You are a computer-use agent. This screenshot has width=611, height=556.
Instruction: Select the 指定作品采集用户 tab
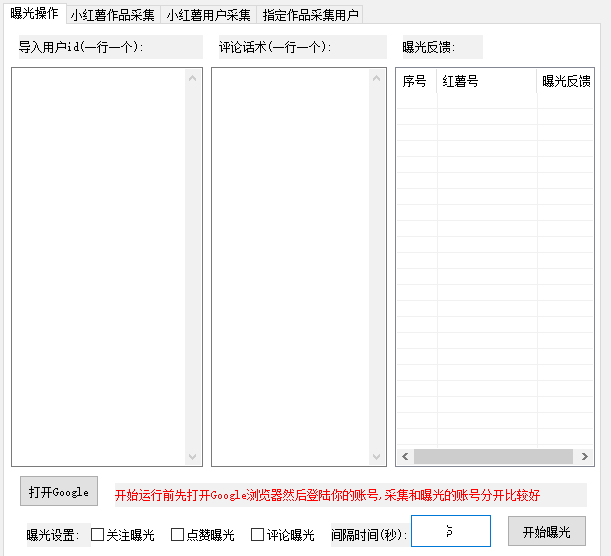[x=310, y=15]
